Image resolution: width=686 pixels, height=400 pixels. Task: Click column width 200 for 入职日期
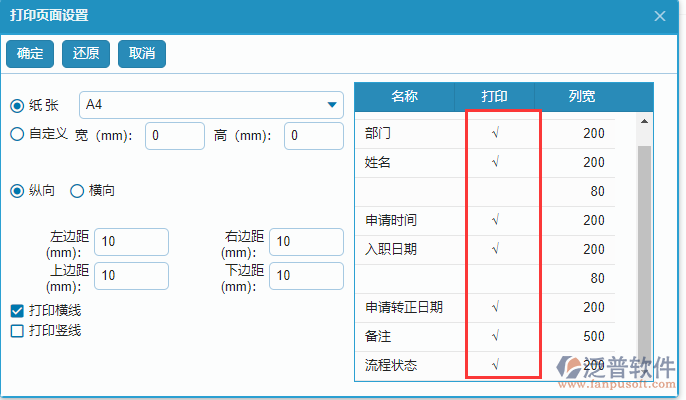pyautogui.click(x=594, y=249)
